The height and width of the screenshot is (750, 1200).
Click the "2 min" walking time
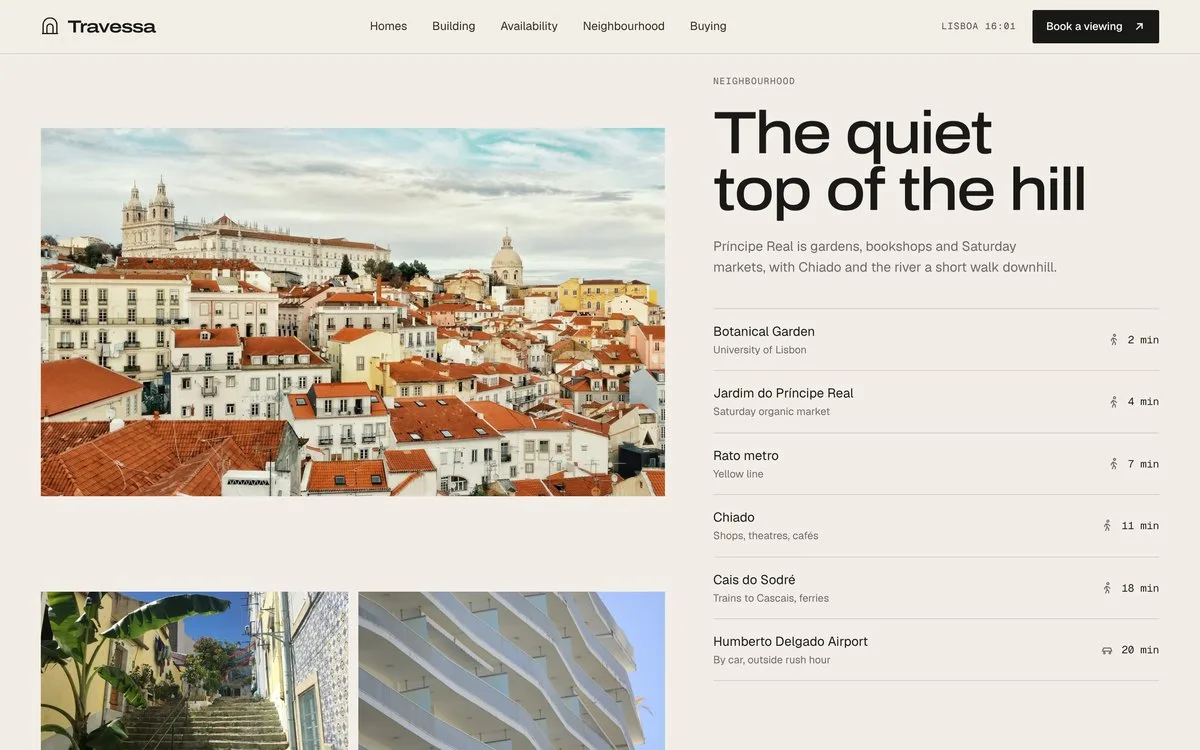pyautogui.click(x=1143, y=340)
